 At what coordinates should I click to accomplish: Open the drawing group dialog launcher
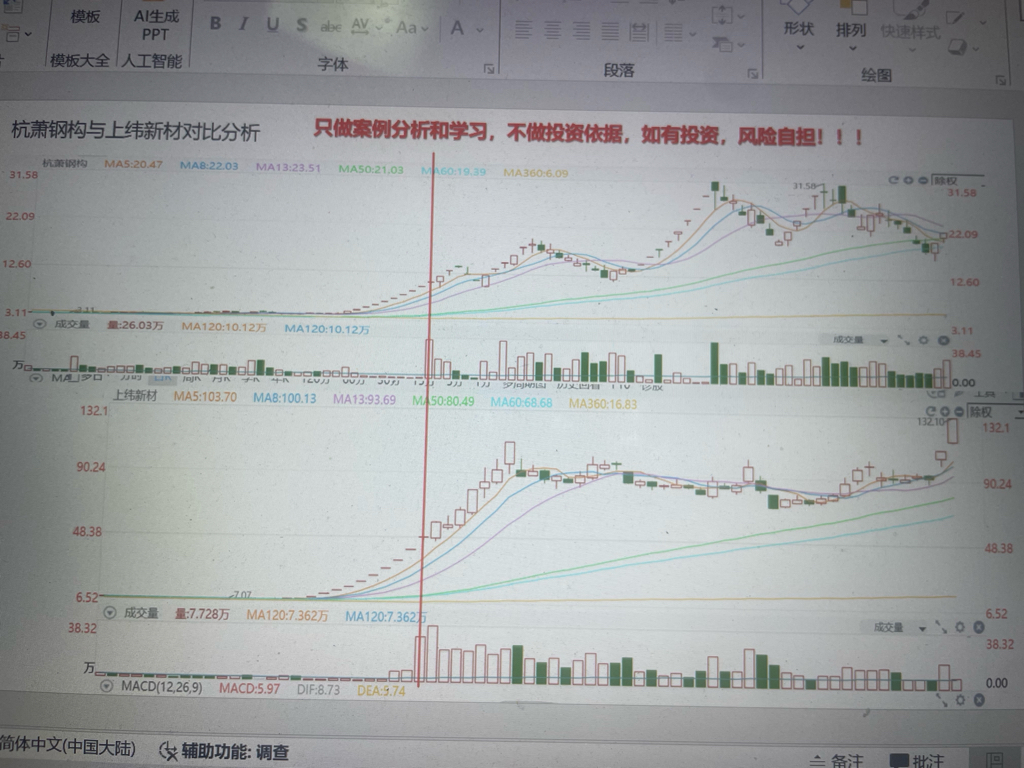[1000, 80]
